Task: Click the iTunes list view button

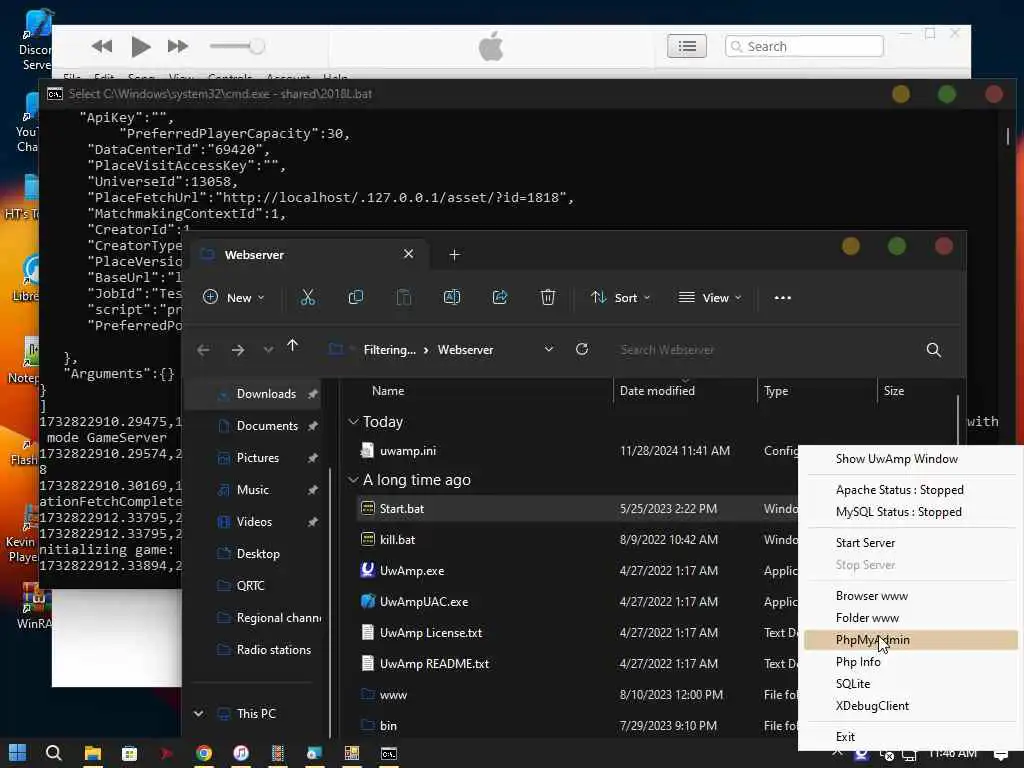Action: 686,46
